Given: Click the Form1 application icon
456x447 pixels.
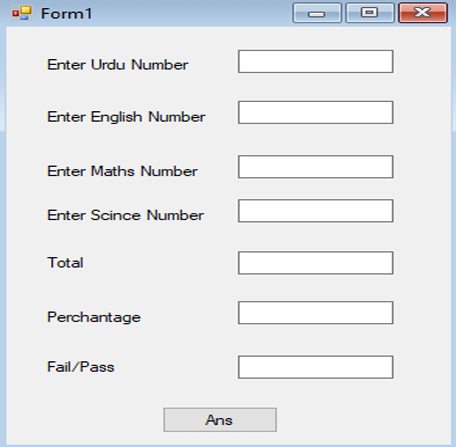Looking at the screenshot, I should 22,13.
